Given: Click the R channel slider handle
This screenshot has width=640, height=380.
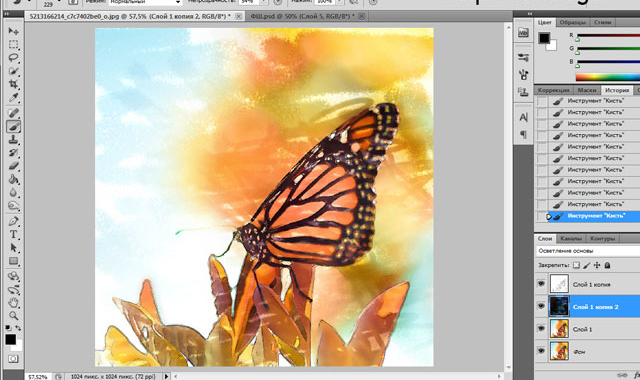Looking at the screenshot, I should (x=578, y=40).
